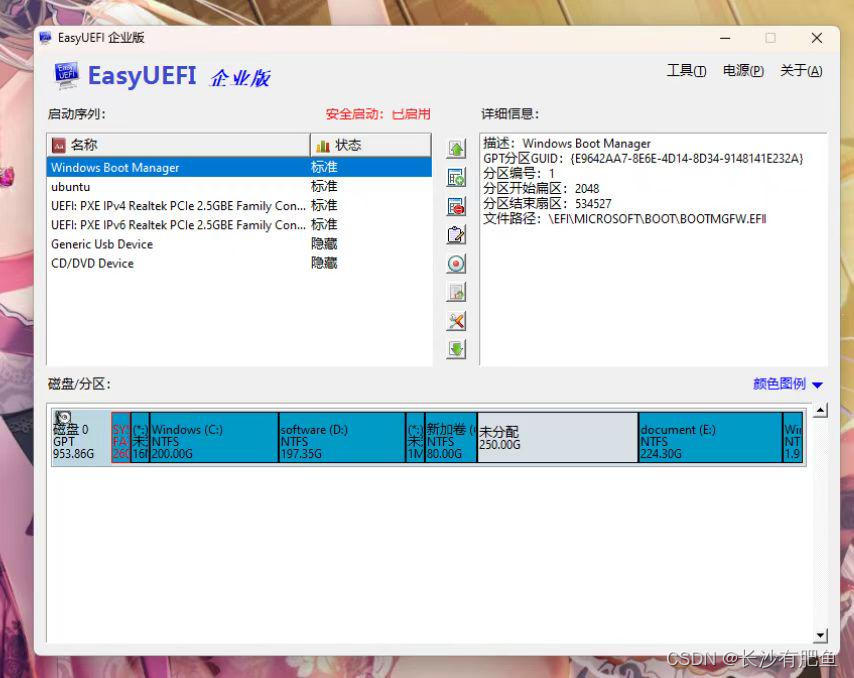854x678 pixels.
Task: Click the disk list scrollbar up arrow
Action: (820, 411)
